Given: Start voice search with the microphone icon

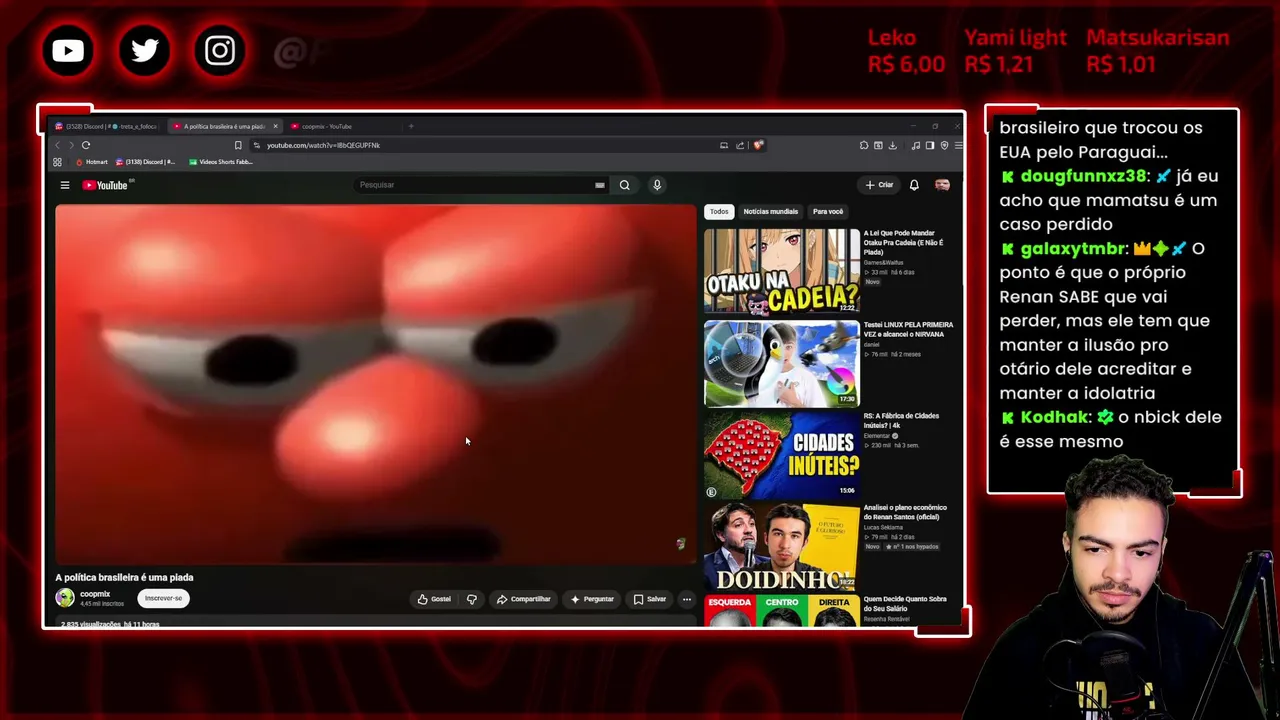Looking at the screenshot, I should 657,185.
